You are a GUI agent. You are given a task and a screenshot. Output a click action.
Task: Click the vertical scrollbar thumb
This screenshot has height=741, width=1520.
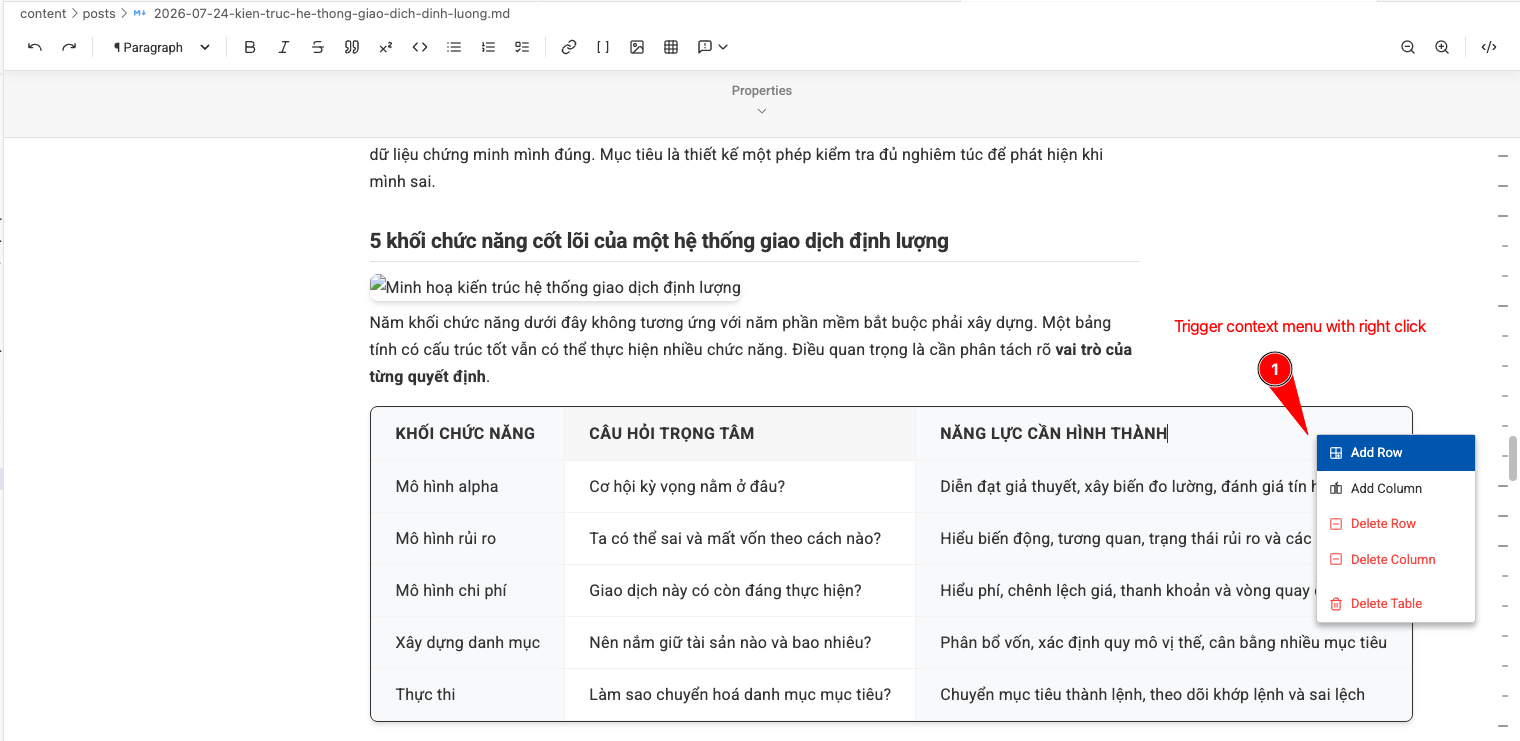[x=1514, y=458]
